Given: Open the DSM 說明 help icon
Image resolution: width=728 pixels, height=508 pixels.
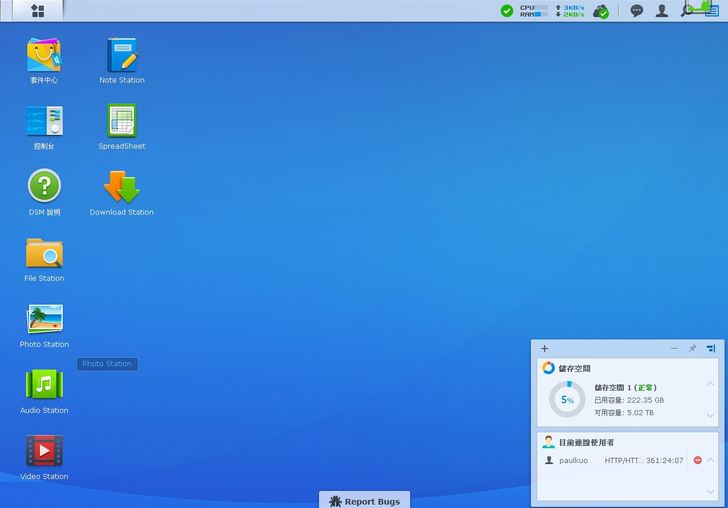Looking at the screenshot, I should [44, 187].
